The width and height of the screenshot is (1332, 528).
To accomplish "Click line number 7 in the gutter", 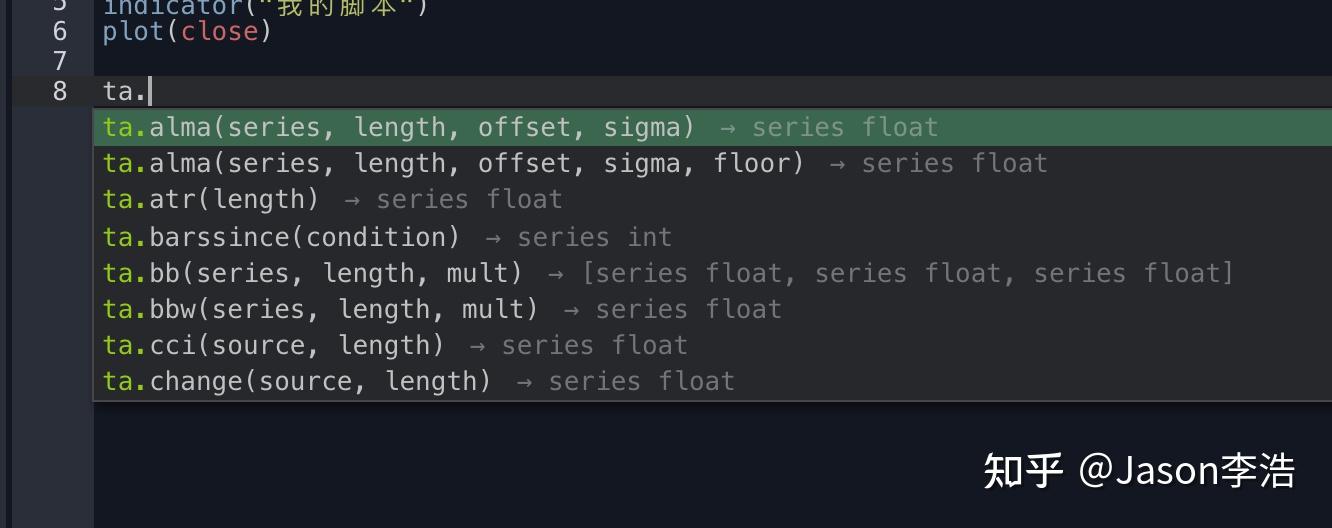I will [60, 61].
